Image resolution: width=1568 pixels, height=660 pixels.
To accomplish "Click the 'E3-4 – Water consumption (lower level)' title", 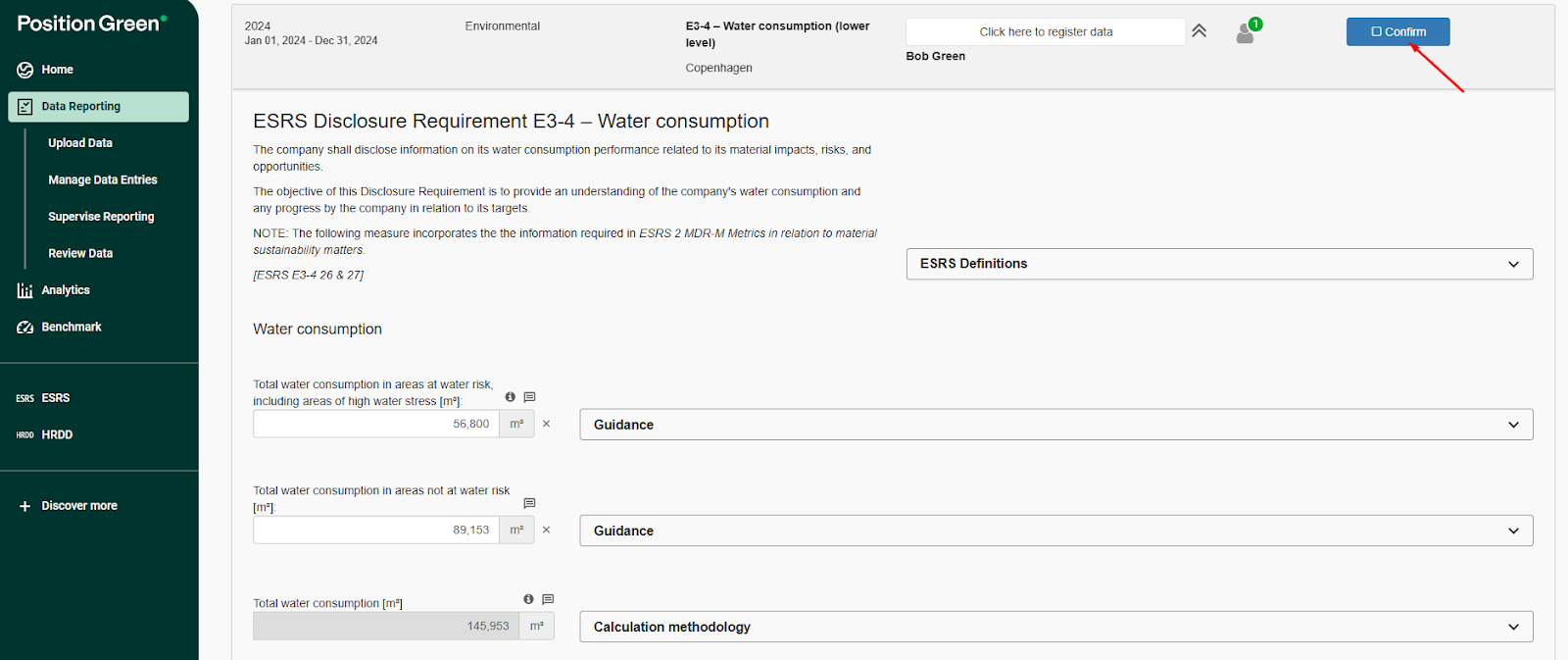I will click(777, 34).
